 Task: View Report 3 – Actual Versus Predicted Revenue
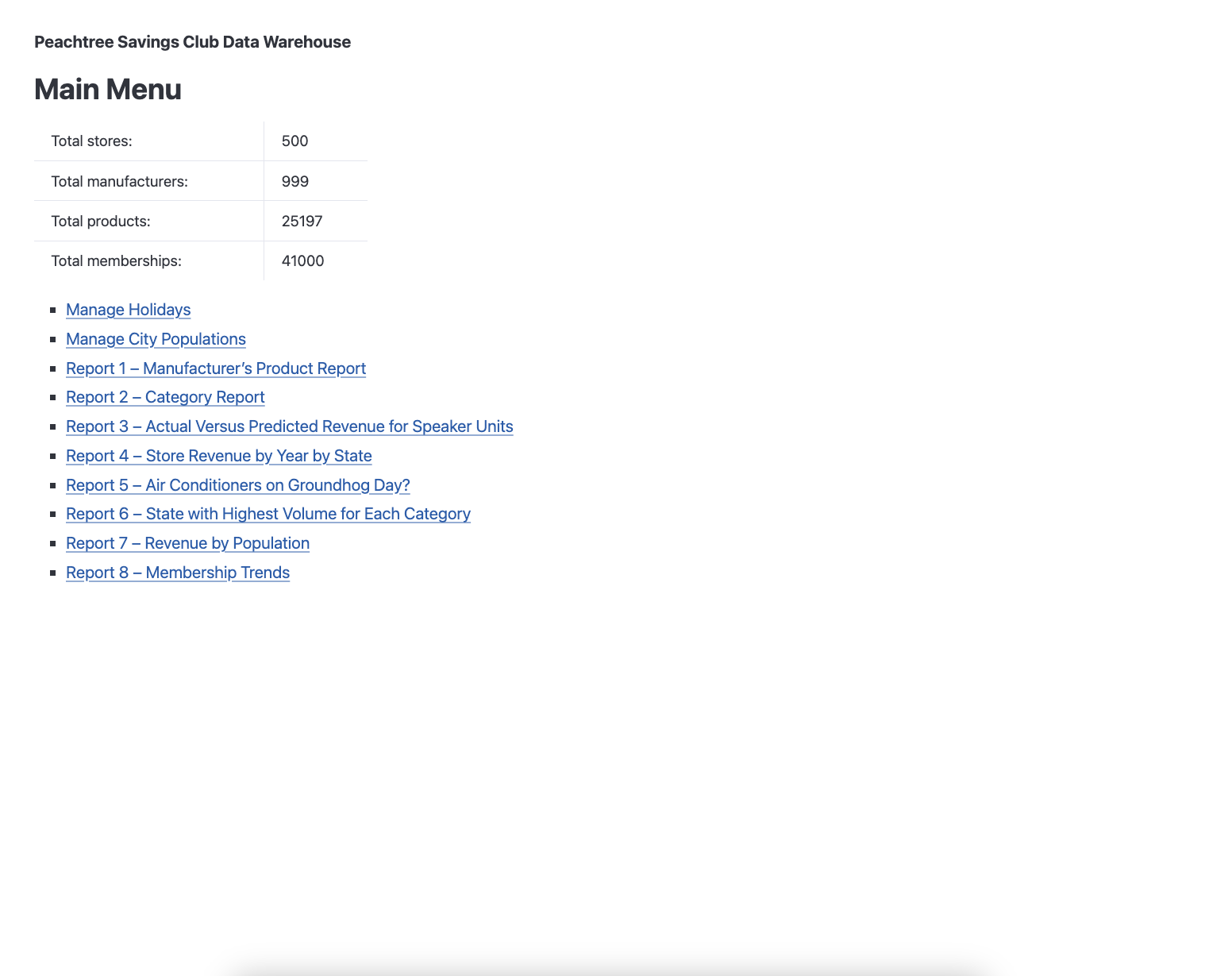289,426
